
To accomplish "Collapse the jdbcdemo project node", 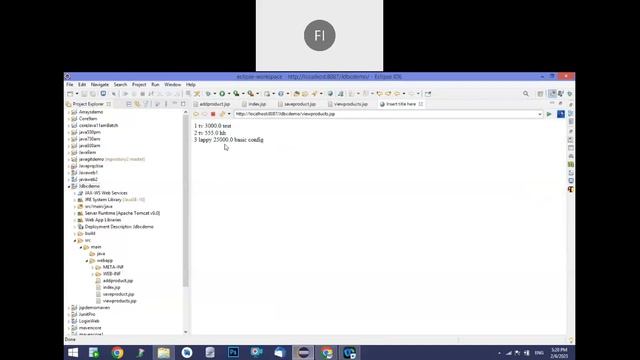I will (x=69, y=186).
